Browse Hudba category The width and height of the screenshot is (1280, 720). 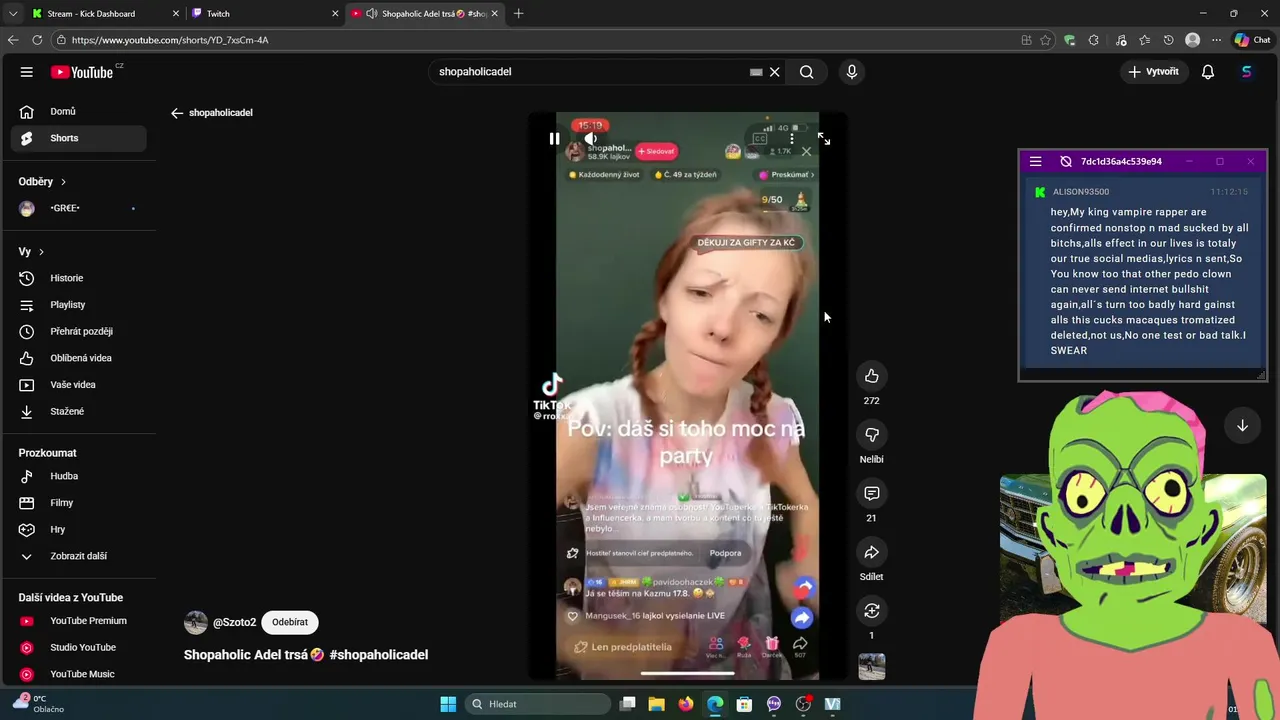78,476
